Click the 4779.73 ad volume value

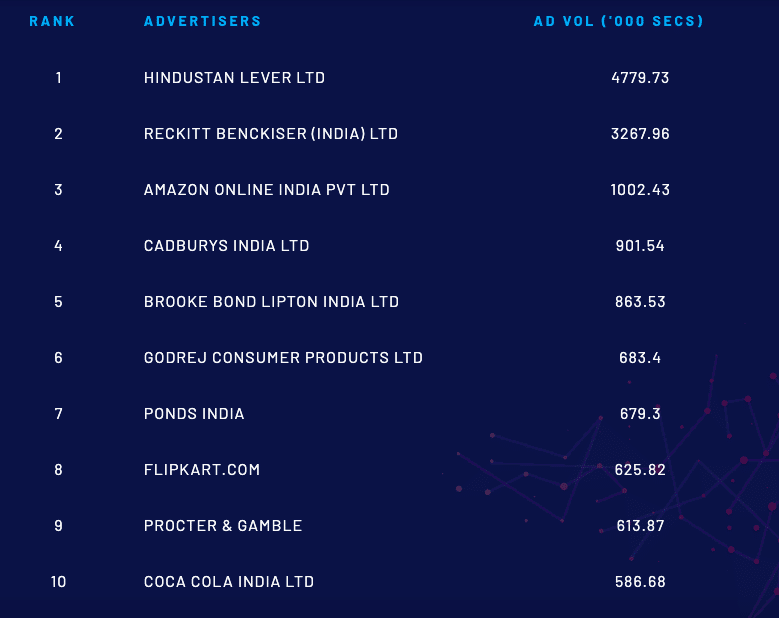click(x=640, y=78)
